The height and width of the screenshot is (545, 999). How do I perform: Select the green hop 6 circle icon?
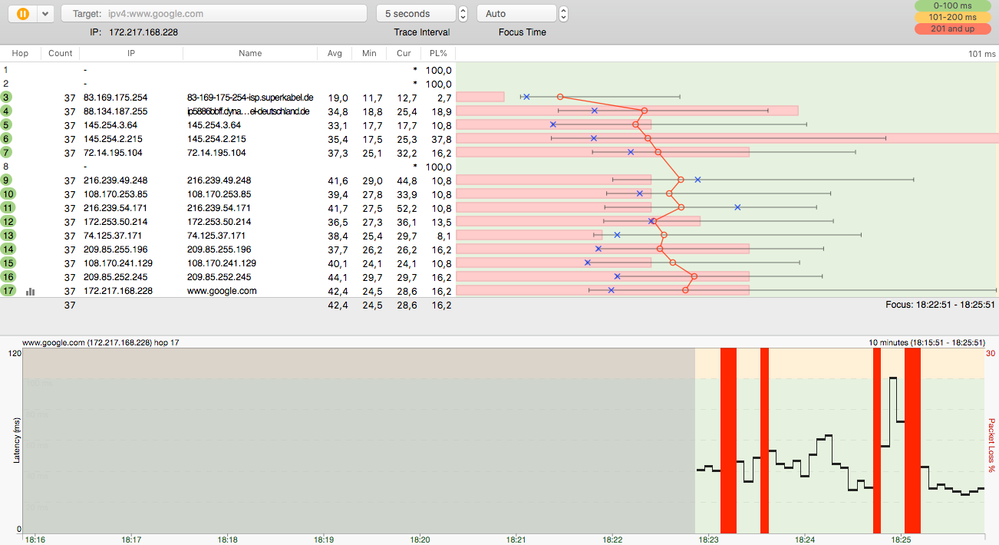(x=7, y=139)
